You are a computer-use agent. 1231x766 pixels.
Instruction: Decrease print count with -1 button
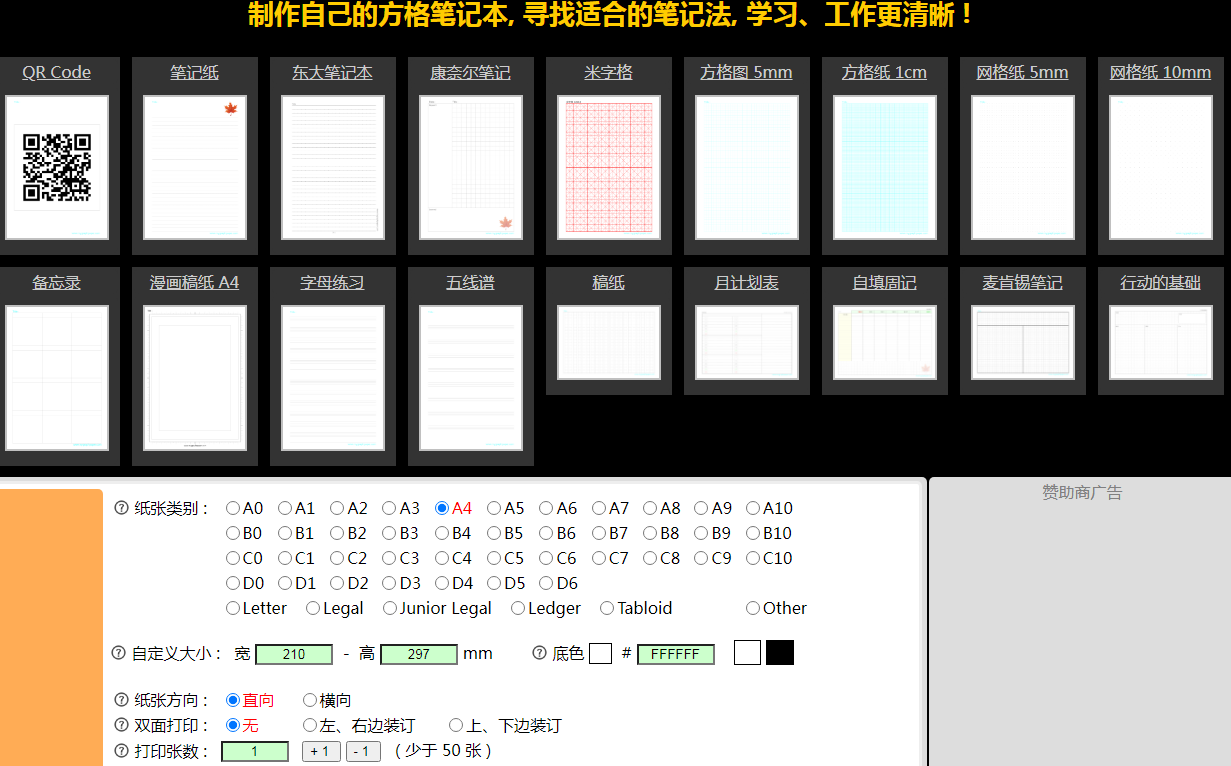(x=363, y=752)
